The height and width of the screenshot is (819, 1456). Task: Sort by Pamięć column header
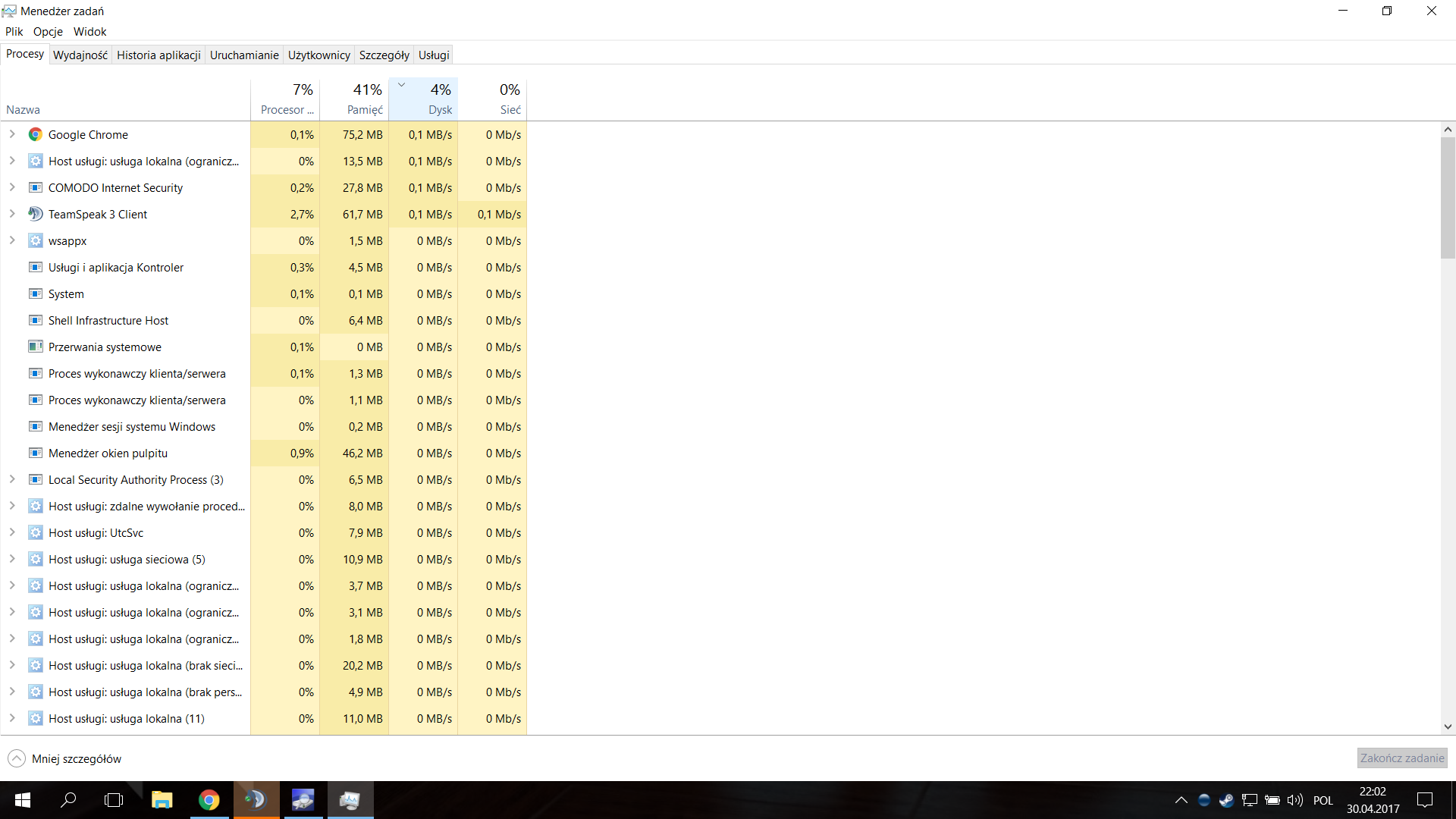354,99
